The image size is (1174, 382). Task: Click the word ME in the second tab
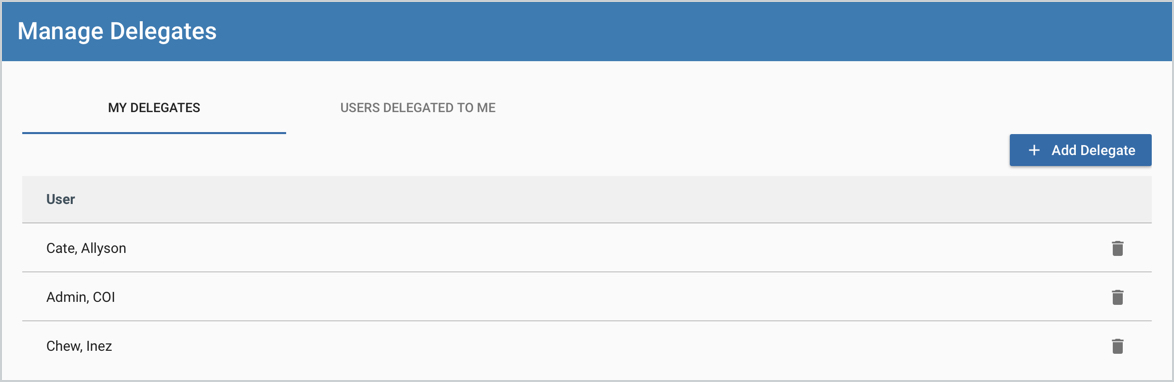point(487,108)
